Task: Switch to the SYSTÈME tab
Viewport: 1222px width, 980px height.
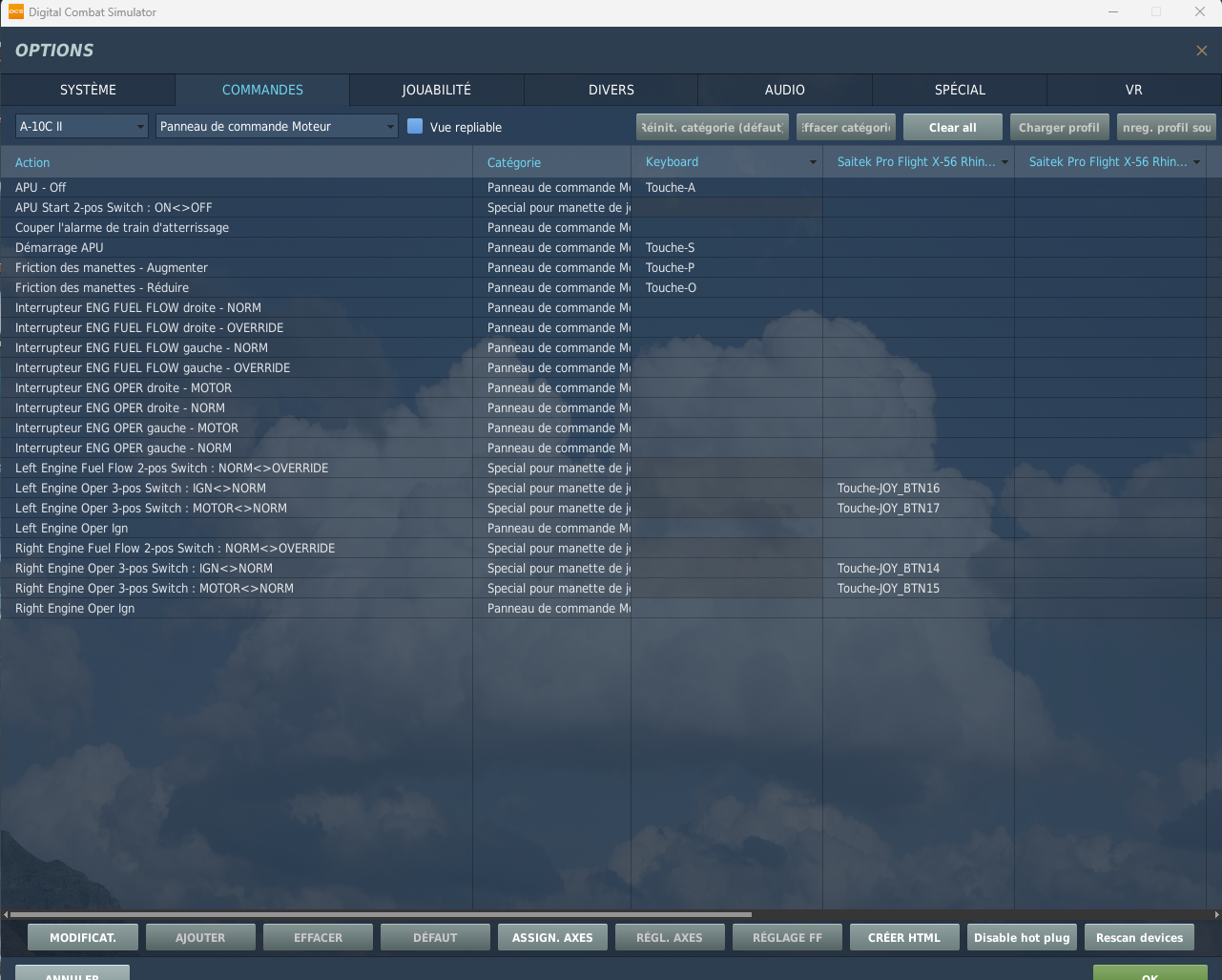Action: (88, 90)
